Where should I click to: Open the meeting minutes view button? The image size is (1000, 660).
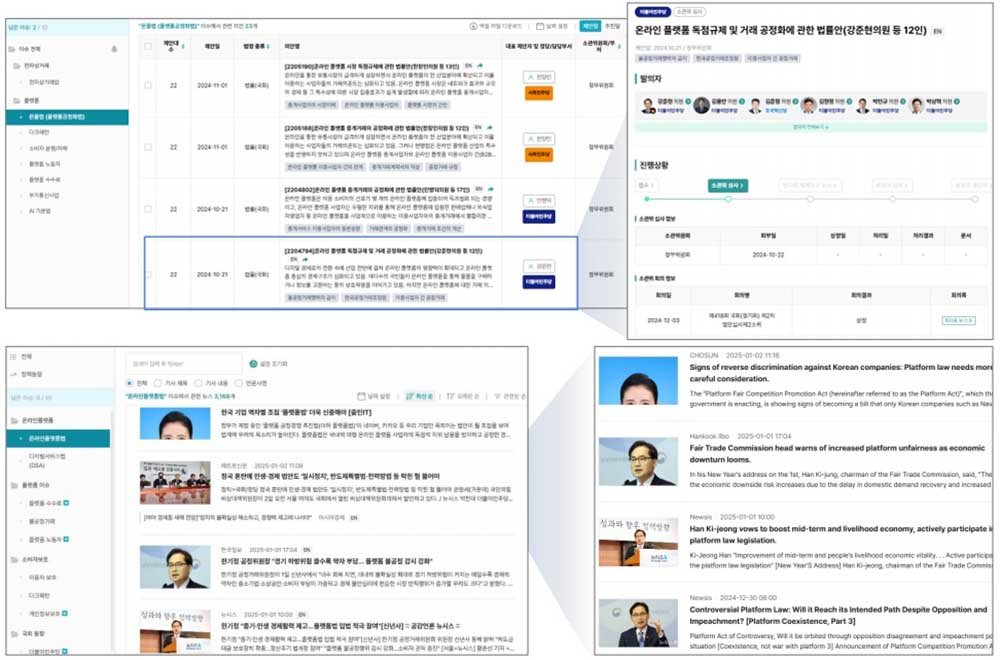pos(957,321)
